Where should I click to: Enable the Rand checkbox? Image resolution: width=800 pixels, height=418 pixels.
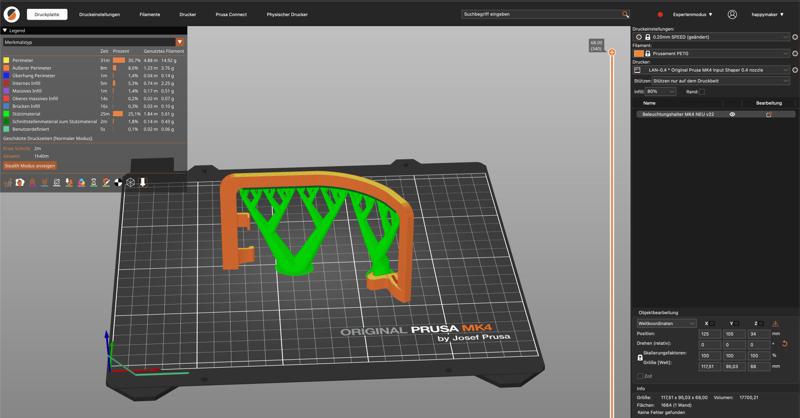tap(702, 92)
